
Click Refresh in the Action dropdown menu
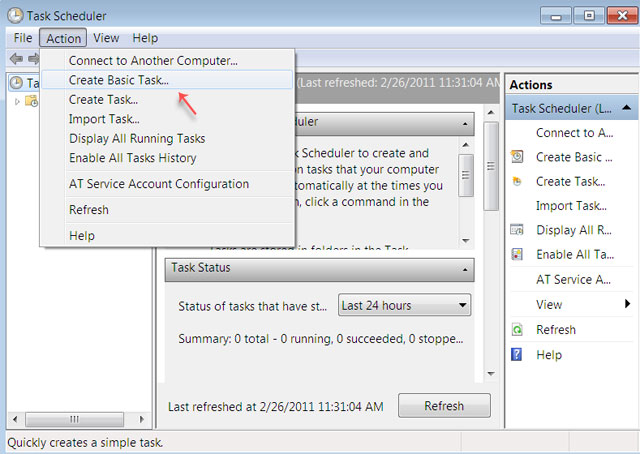pos(167,210)
